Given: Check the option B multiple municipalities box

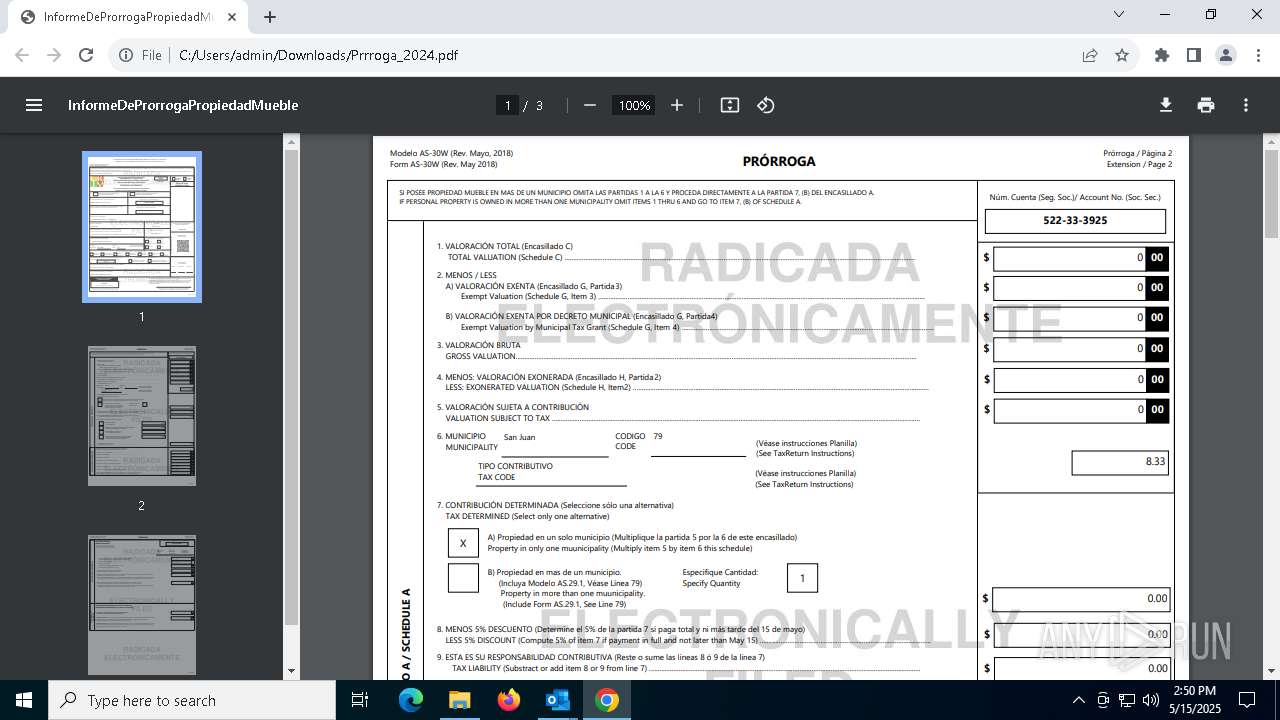Looking at the screenshot, I should coord(463,578).
